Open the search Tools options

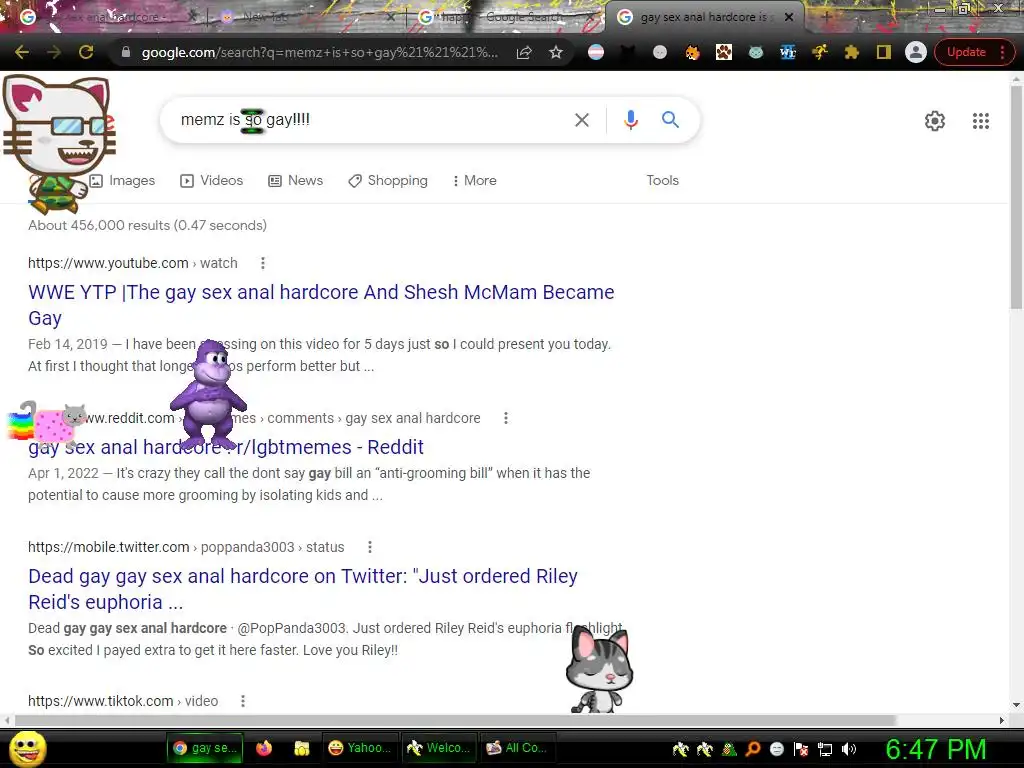coord(662,181)
